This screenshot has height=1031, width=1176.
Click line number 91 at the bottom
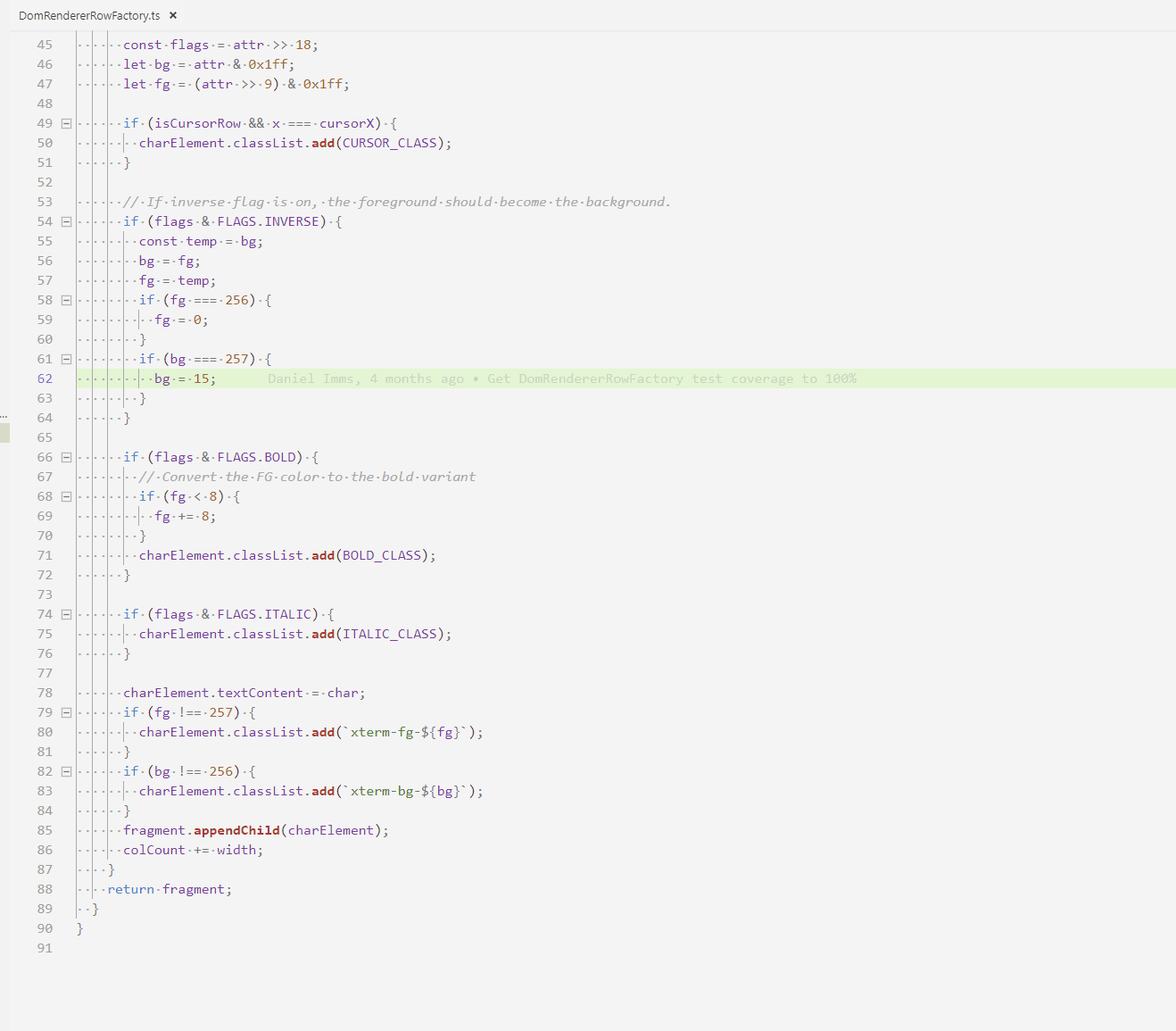point(45,948)
